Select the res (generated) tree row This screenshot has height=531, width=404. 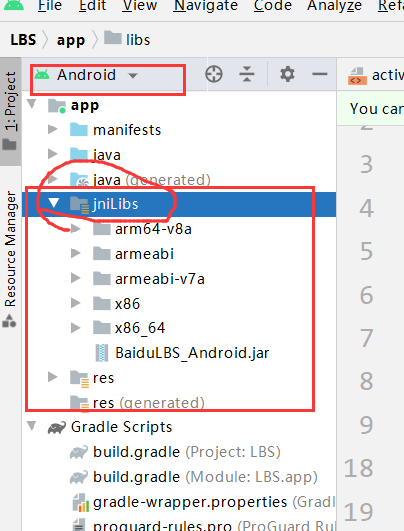179,402
